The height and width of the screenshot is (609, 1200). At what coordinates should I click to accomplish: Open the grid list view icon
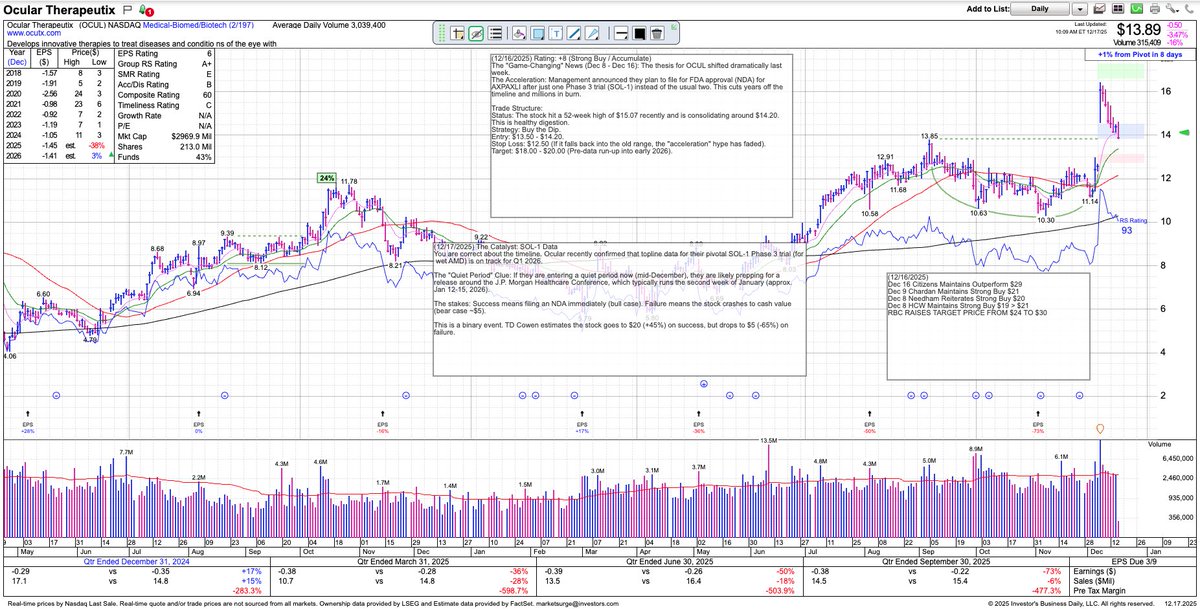tap(1118, 9)
